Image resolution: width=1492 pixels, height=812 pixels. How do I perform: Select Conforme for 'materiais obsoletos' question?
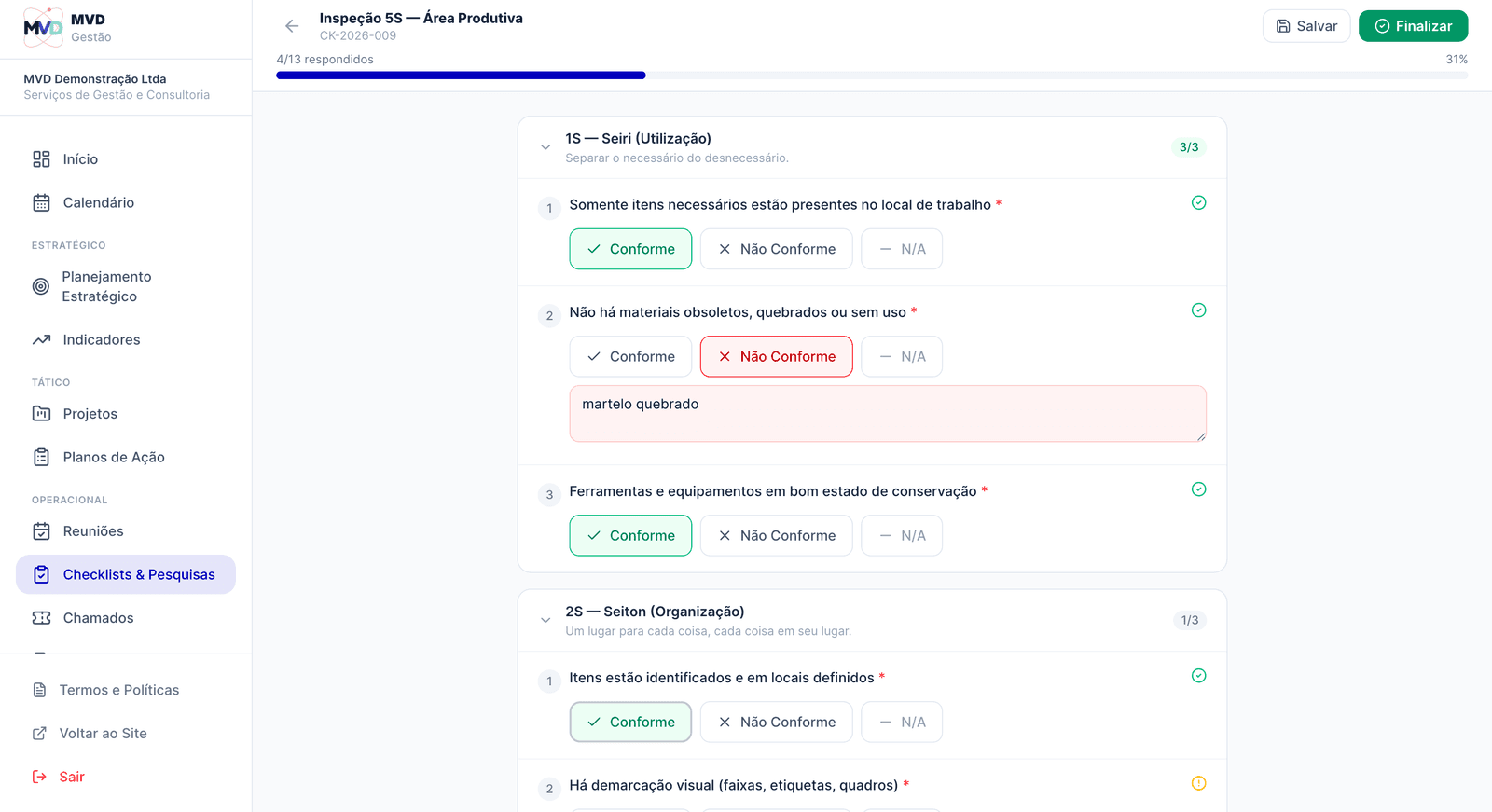tap(630, 356)
